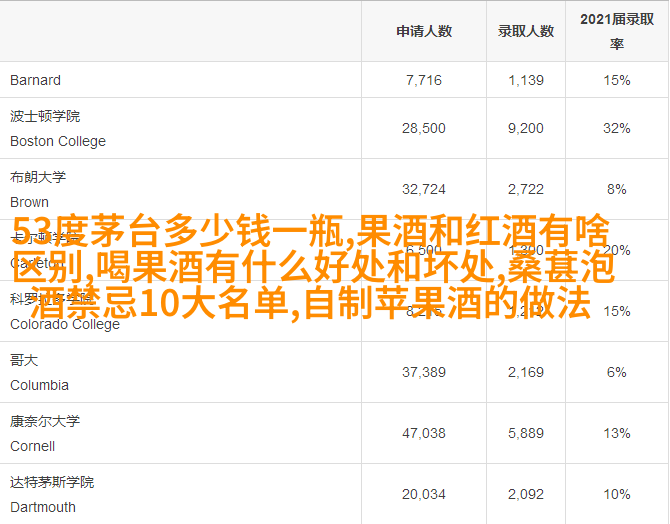
Task: Select the Cornell text
Action: [x=32, y=446]
